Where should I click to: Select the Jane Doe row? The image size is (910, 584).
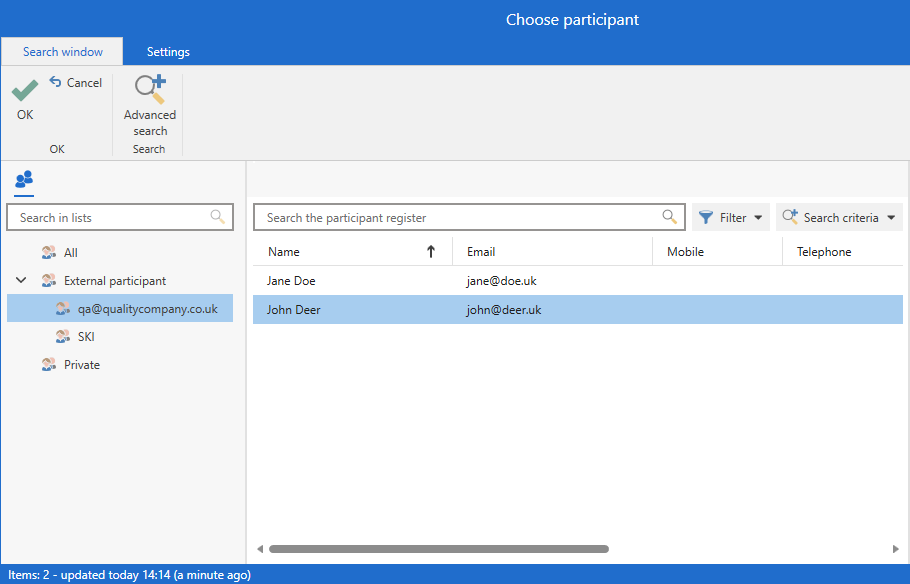pyautogui.click(x=577, y=281)
